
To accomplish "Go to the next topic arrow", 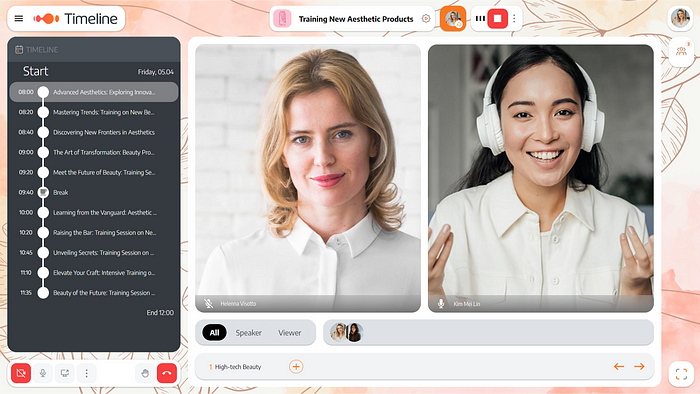I will coord(639,366).
